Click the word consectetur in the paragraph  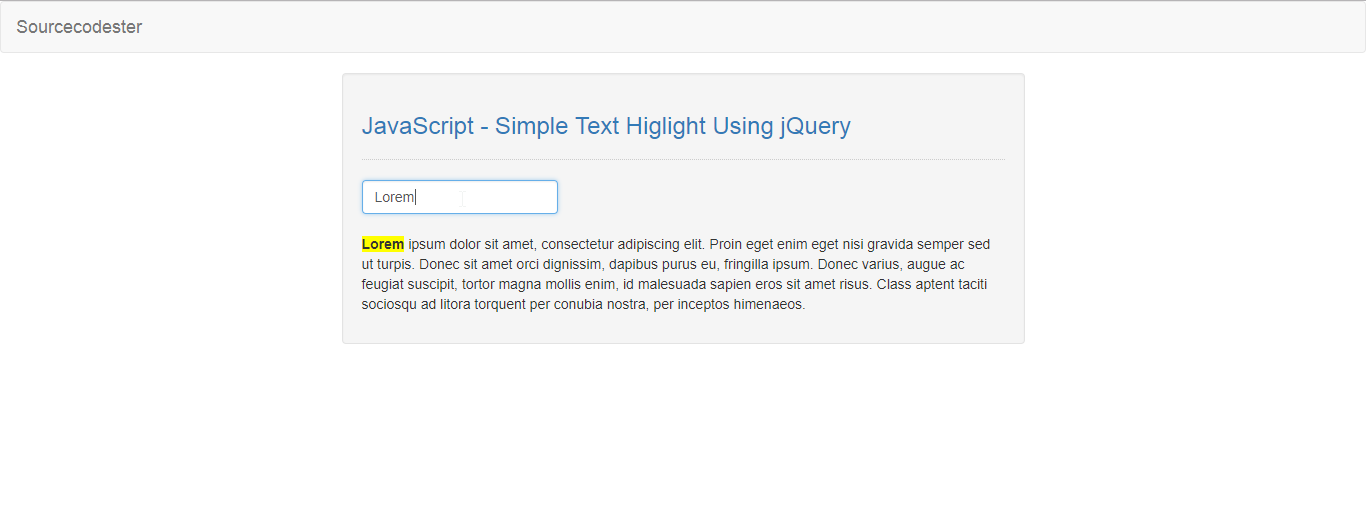pyautogui.click(x=577, y=244)
